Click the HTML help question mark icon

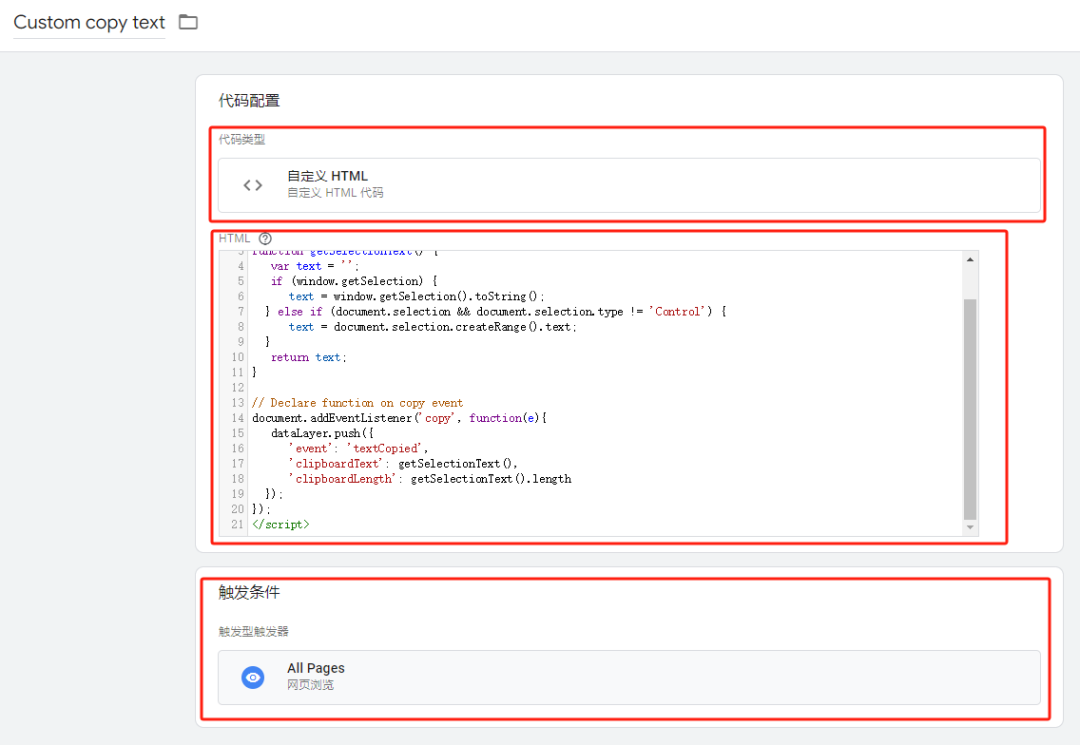(265, 239)
